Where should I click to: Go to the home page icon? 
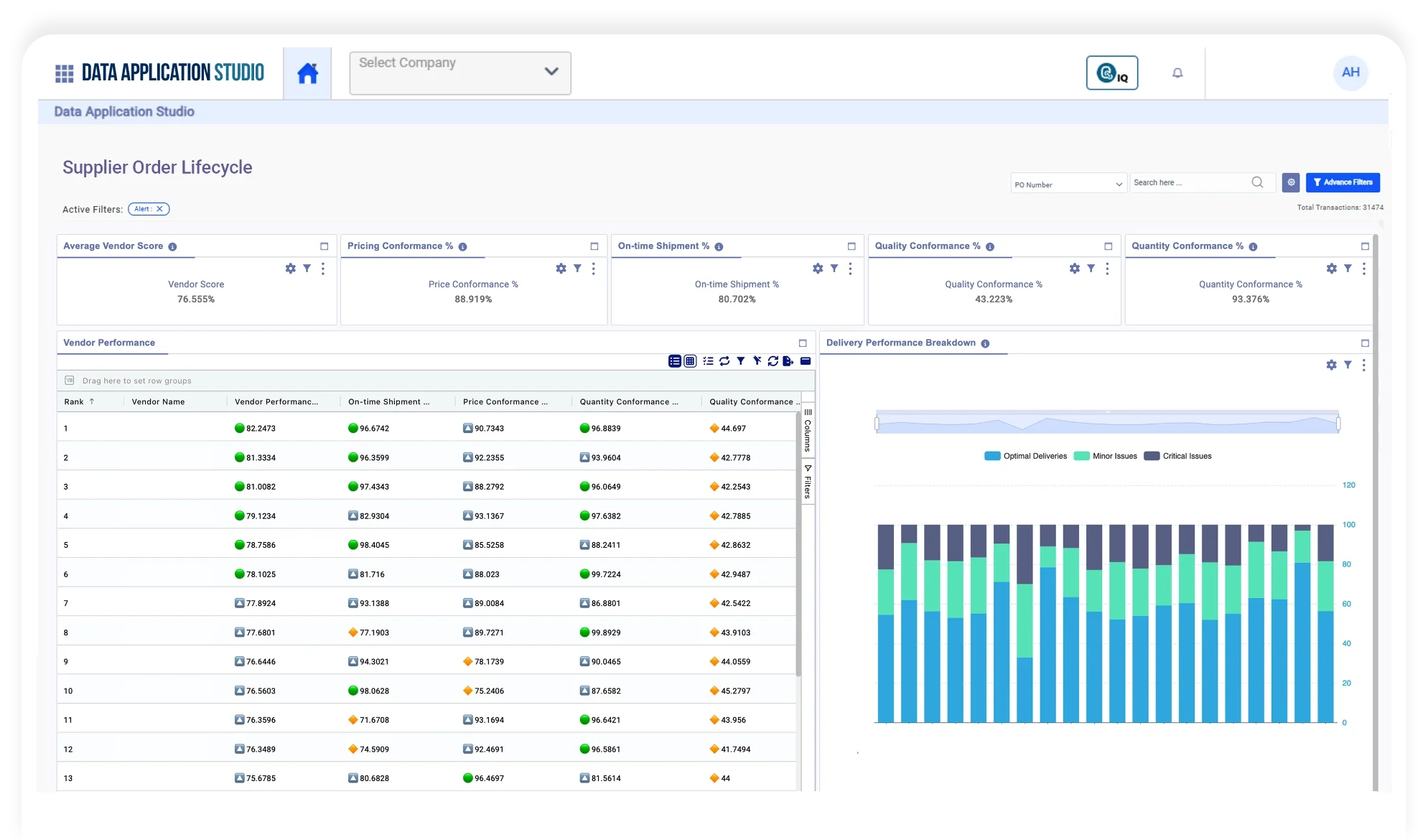coord(307,73)
